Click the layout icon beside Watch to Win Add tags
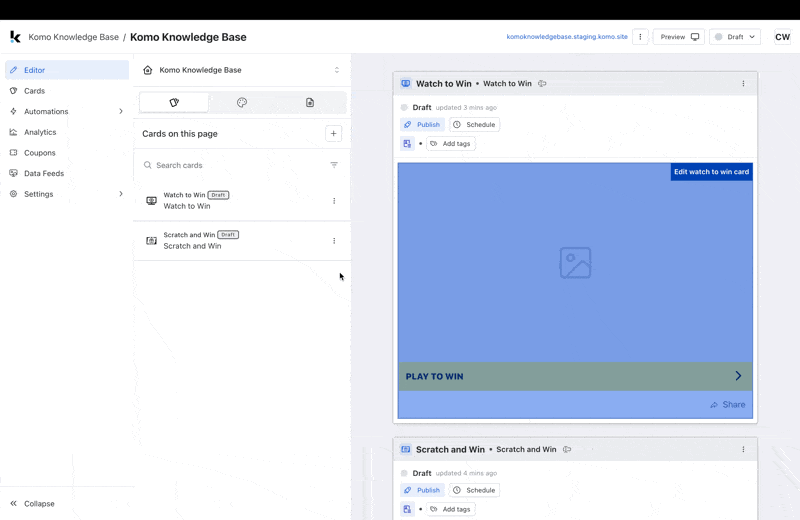The height and width of the screenshot is (520, 800). click(407, 144)
